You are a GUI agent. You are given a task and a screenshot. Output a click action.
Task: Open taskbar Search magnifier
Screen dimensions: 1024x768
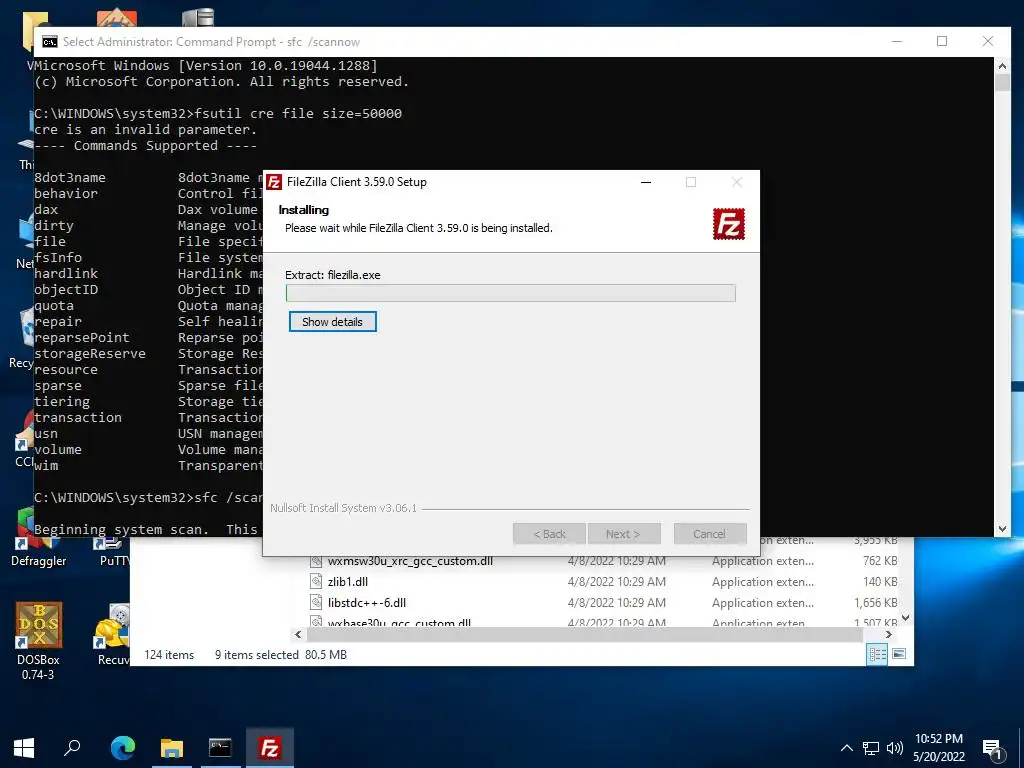[x=72, y=748]
